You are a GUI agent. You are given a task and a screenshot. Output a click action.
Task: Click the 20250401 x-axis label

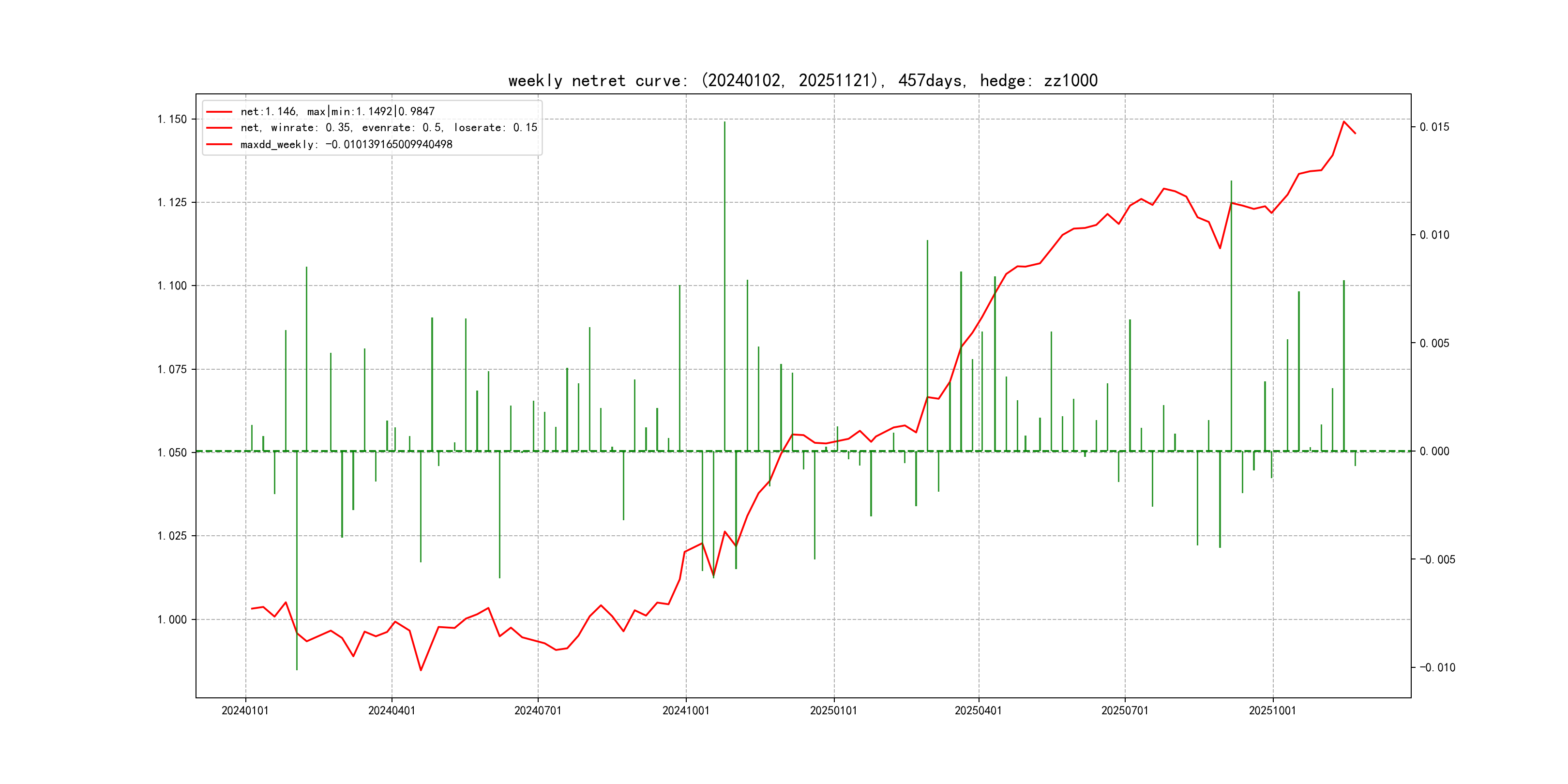click(x=978, y=710)
